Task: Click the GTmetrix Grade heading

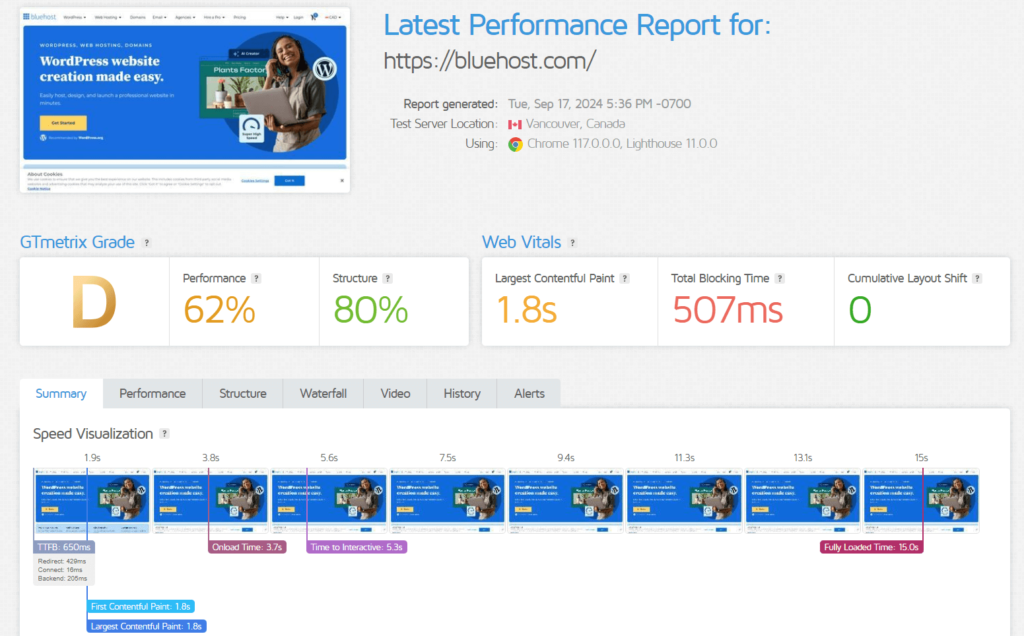Action: (x=77, y=242)
